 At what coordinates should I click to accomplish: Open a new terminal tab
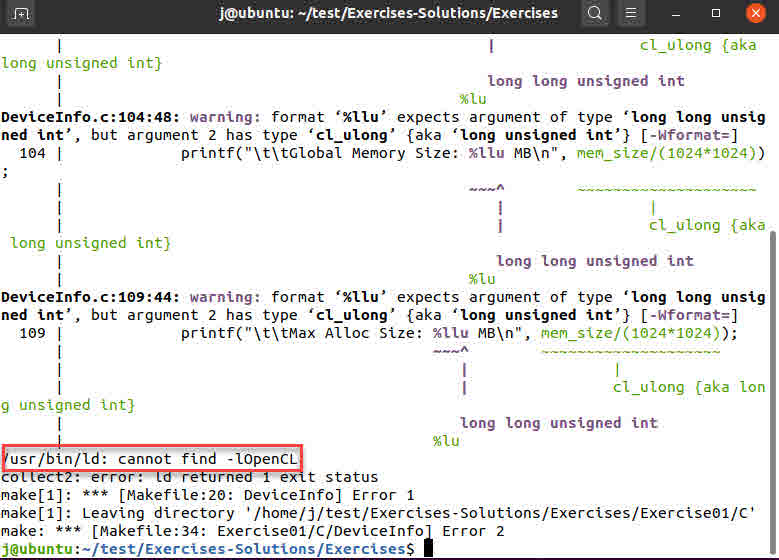click(22, 14)
